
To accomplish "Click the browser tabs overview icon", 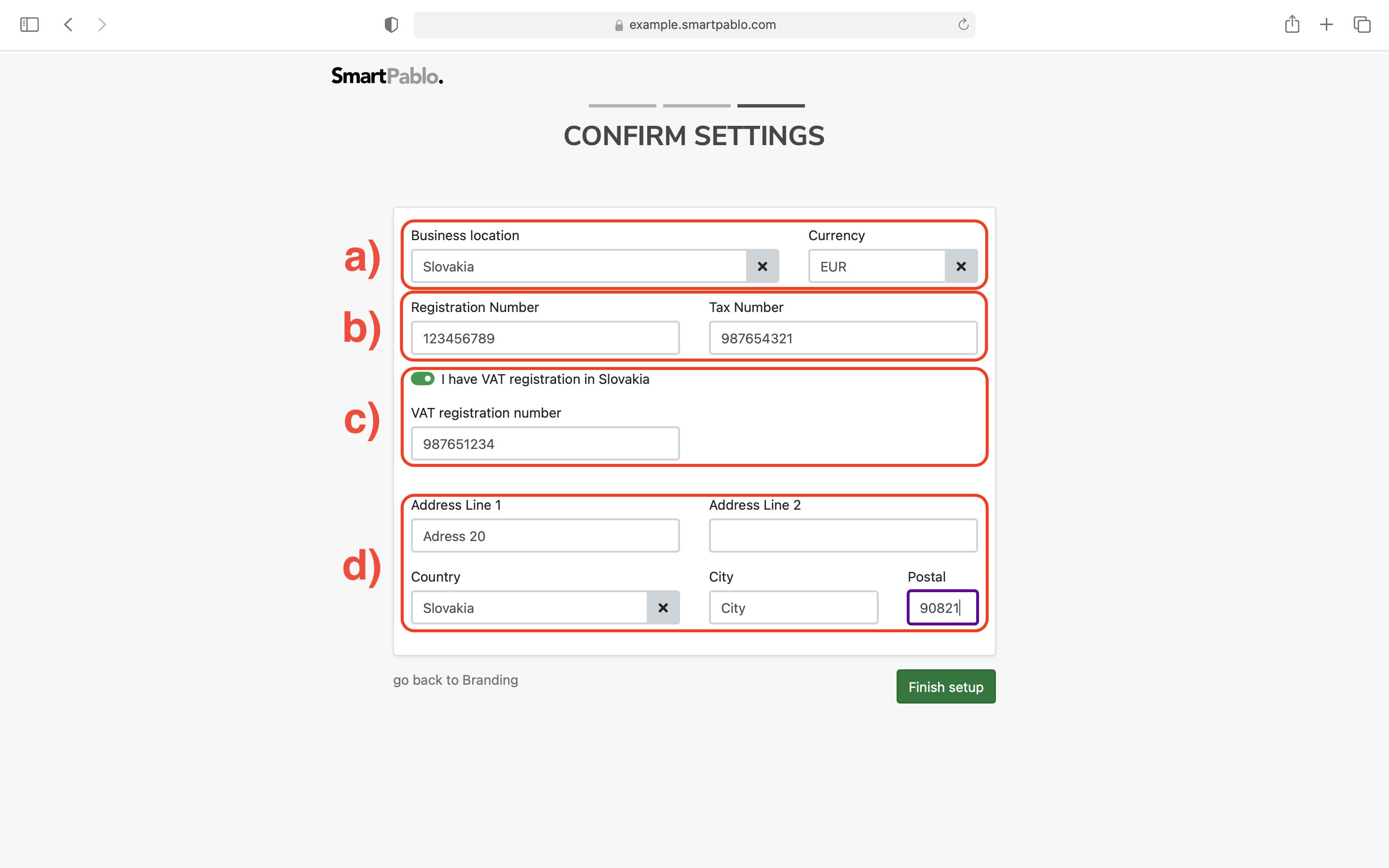I will click(x=1362, y=25).
